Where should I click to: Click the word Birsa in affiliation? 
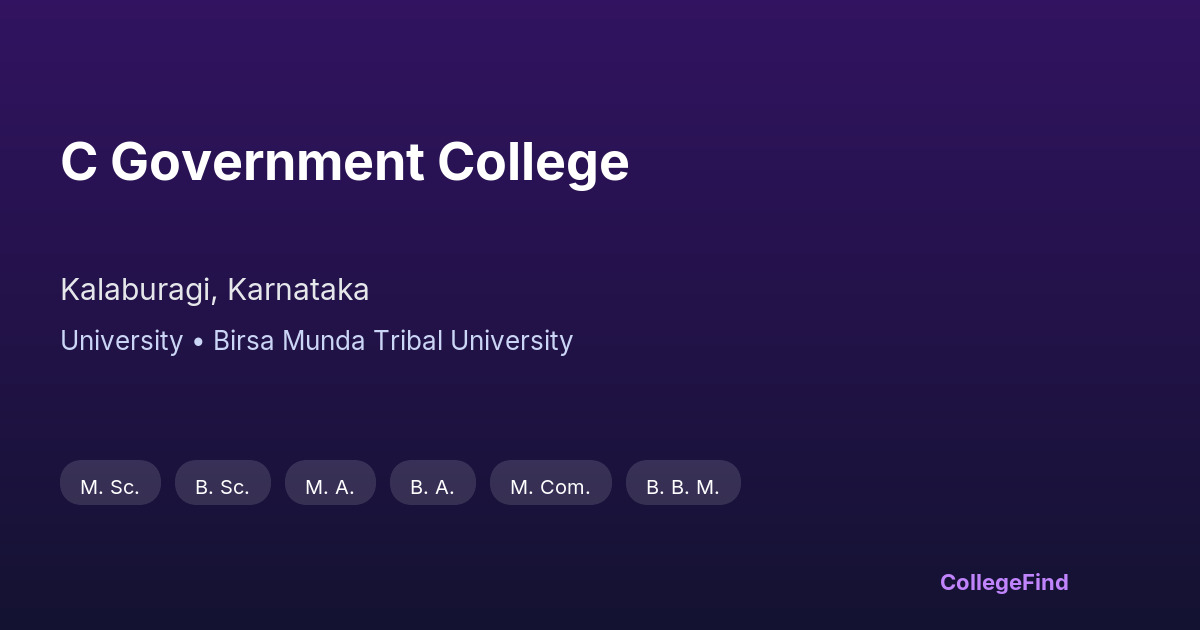240,341
